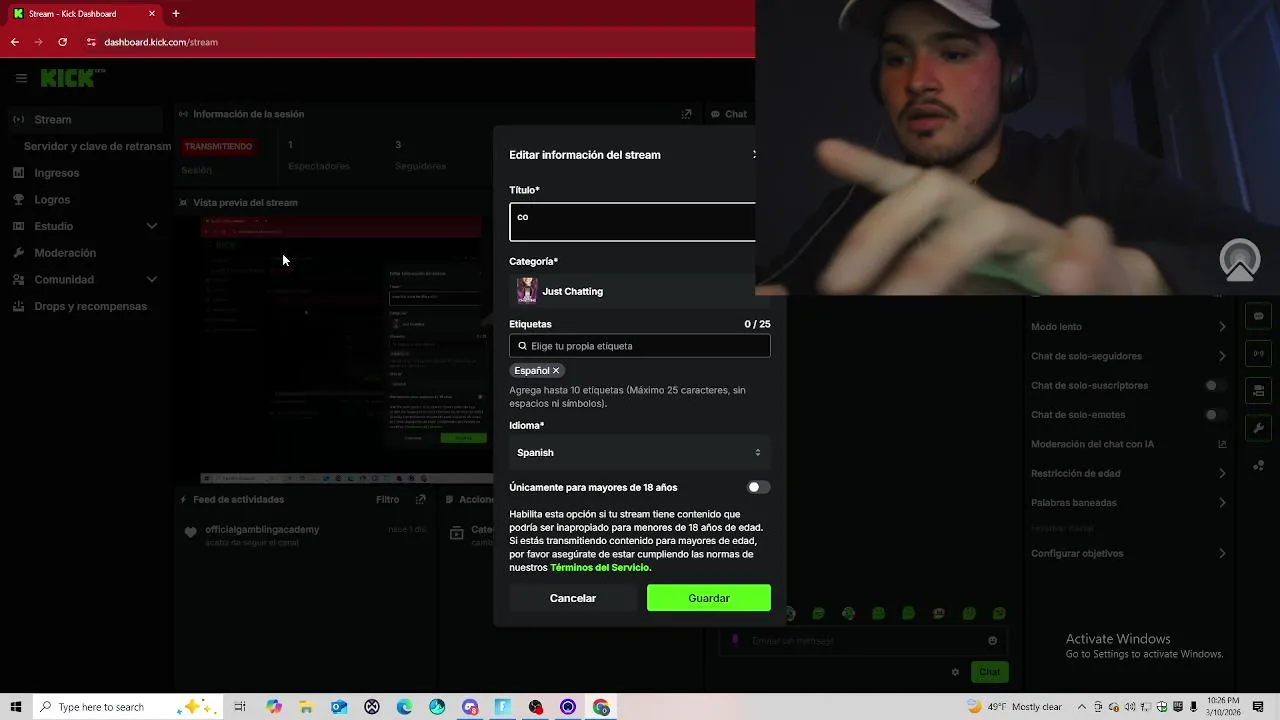Image resolution: width=1280 pixels, height=720 pixels.
Task: Open Moderación del chat con IA link icon
Action: click(x=1222, y=444)
